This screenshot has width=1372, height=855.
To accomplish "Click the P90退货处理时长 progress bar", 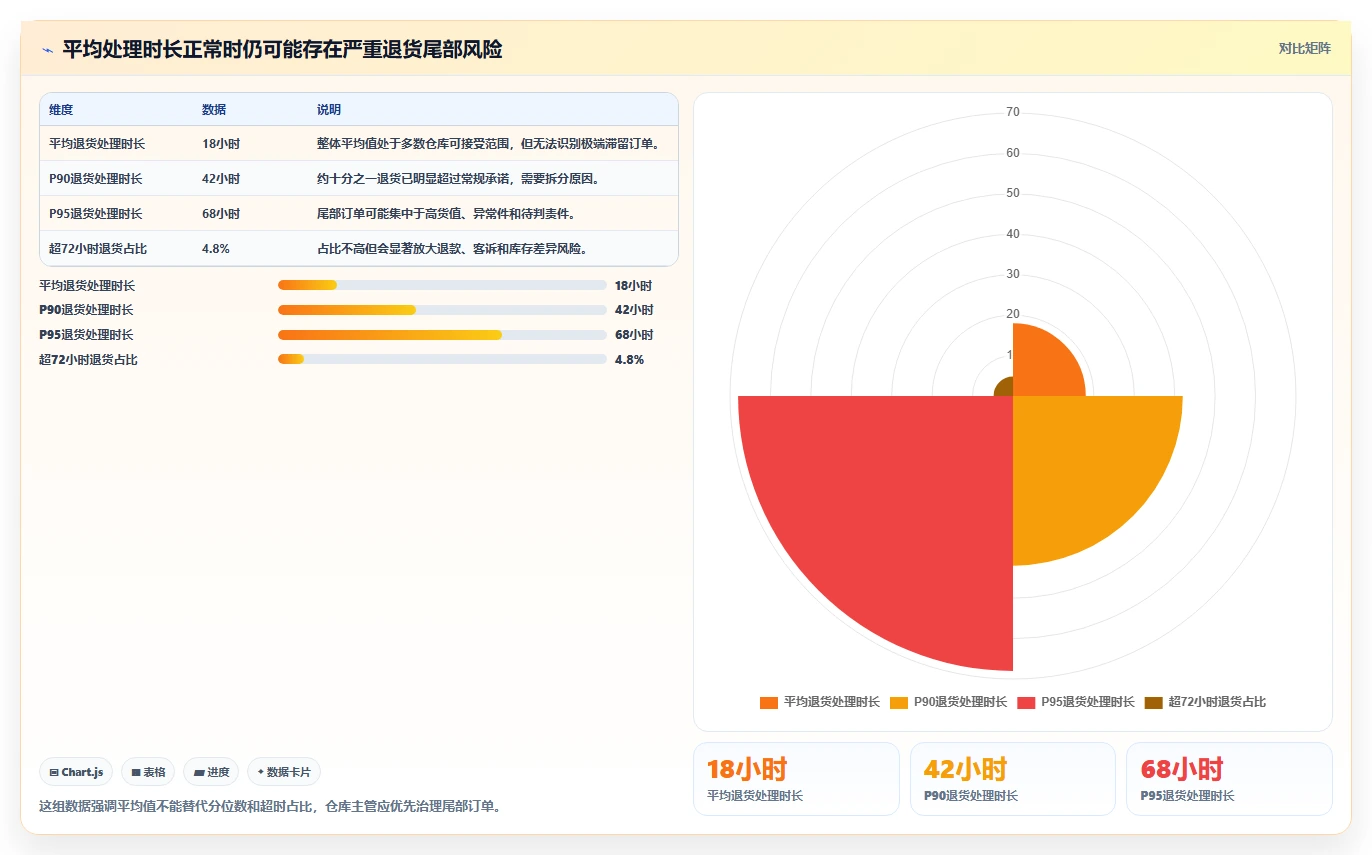I will 442,310.
